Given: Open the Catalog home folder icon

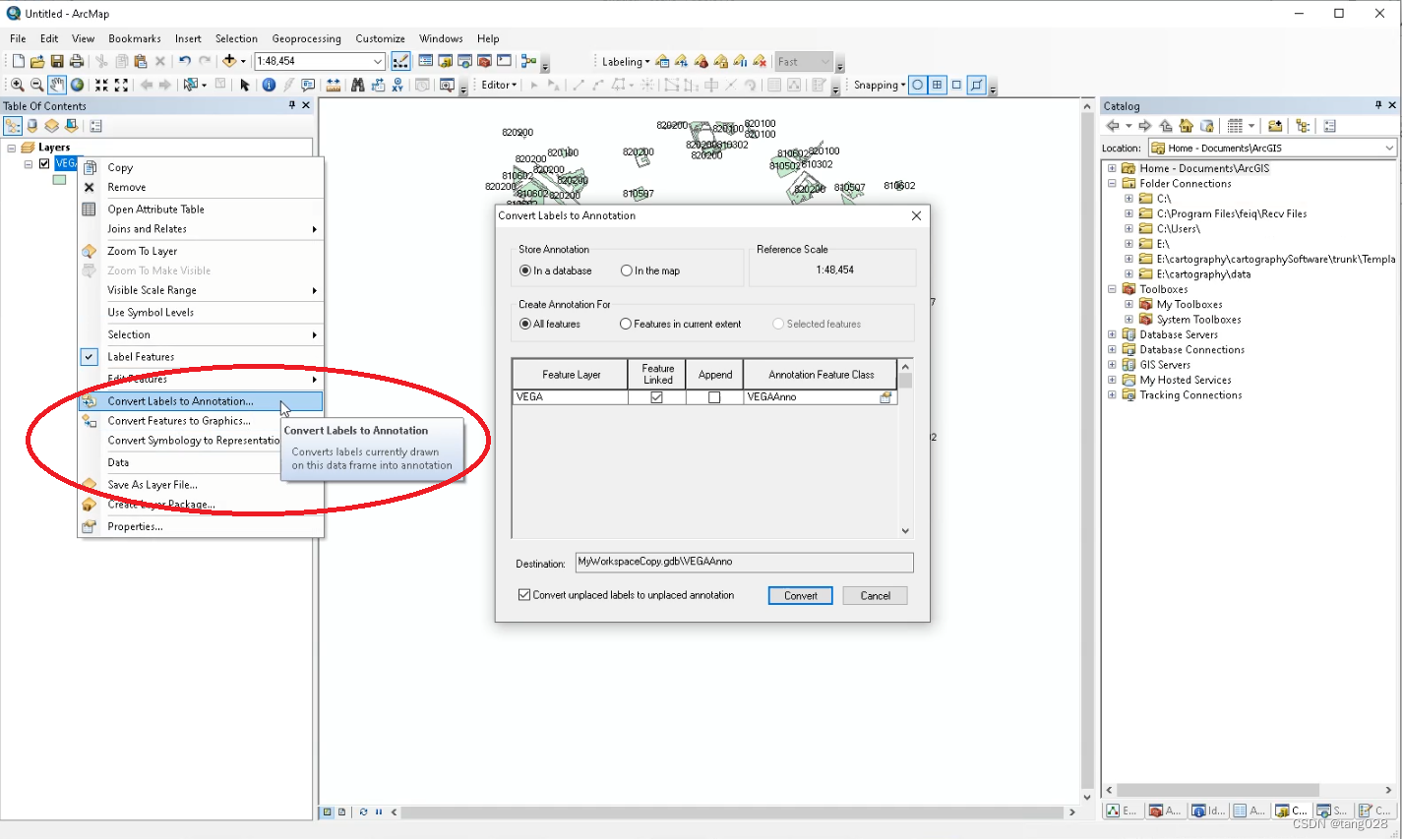Looking at the screenshot, I should tap(1187, 126).
